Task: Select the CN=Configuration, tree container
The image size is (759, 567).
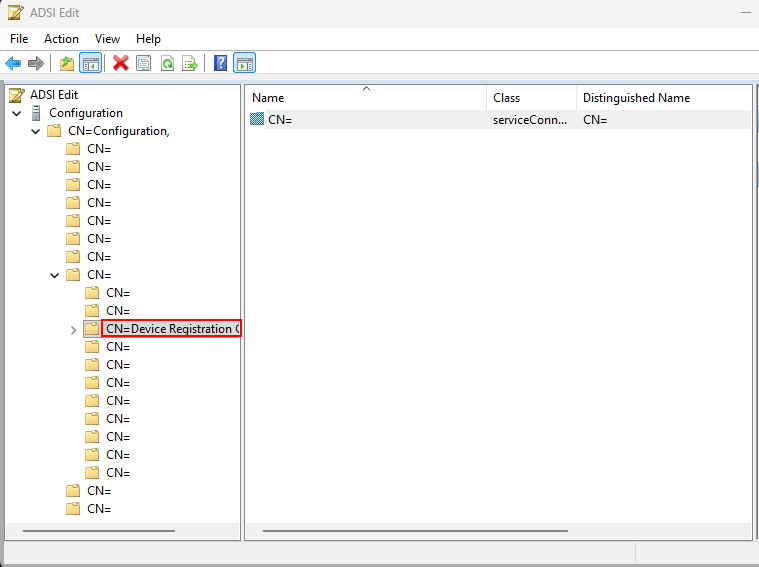Action: (119, 131)
